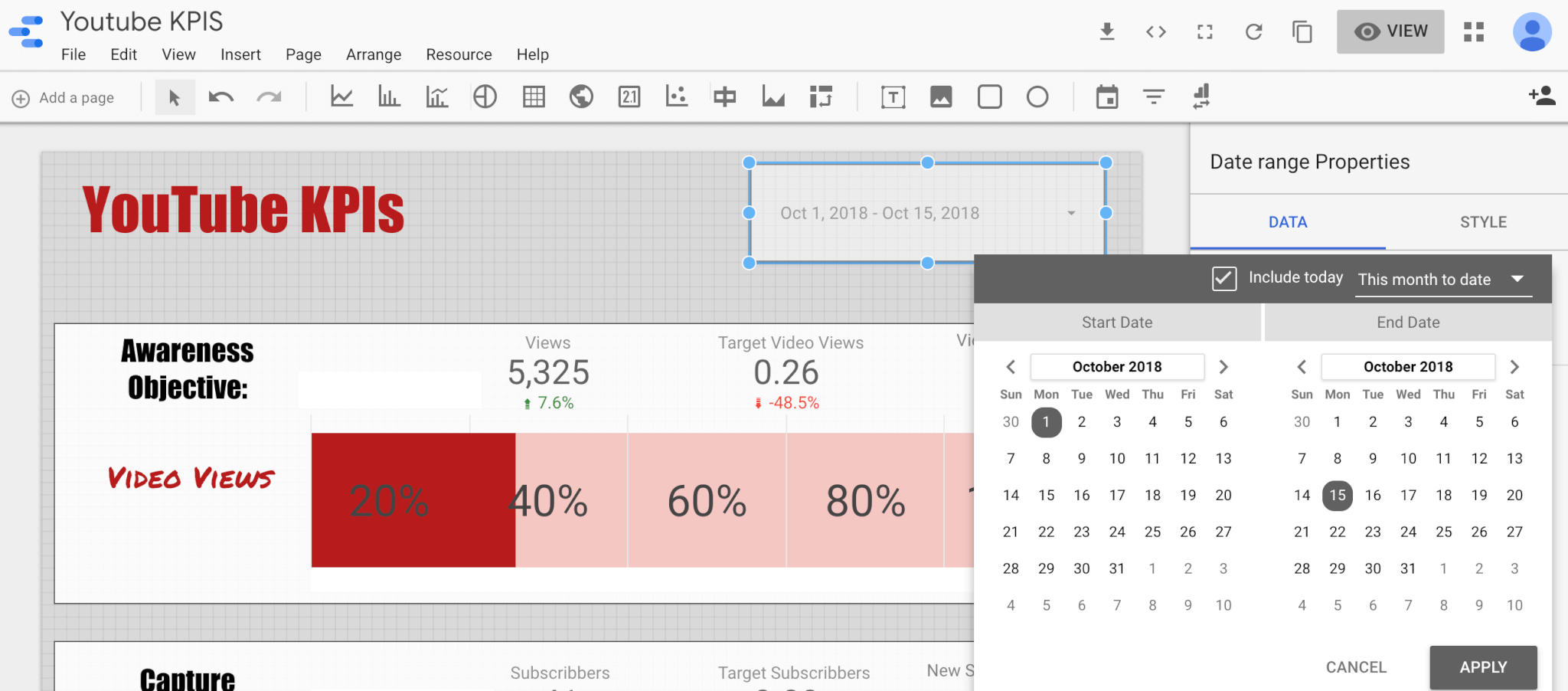Screen dimensions: 1568x691
Task: Click the refresh data icon
Action: click(x=1253, y=31)
